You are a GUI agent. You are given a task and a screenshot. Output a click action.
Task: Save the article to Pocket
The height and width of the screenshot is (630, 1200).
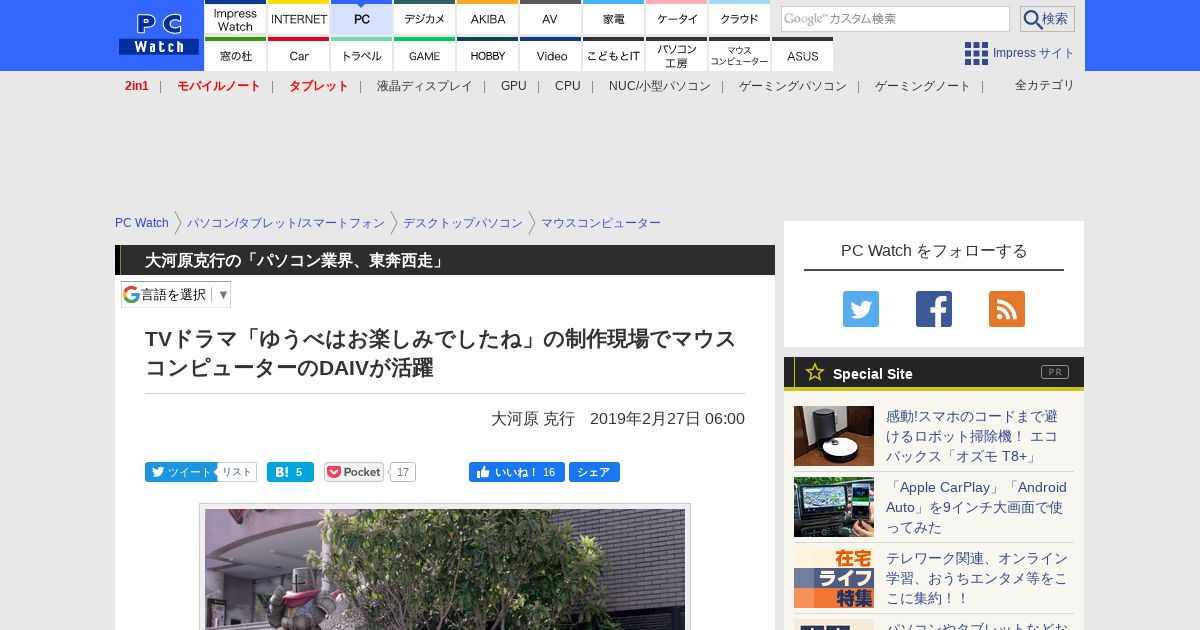click(354, 472)
